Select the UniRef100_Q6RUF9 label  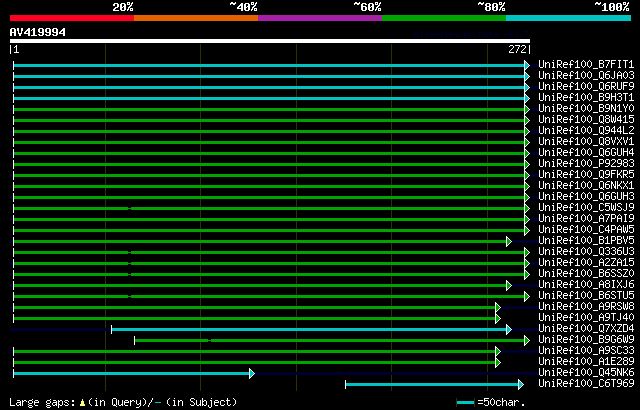click(x=586, y=86)
